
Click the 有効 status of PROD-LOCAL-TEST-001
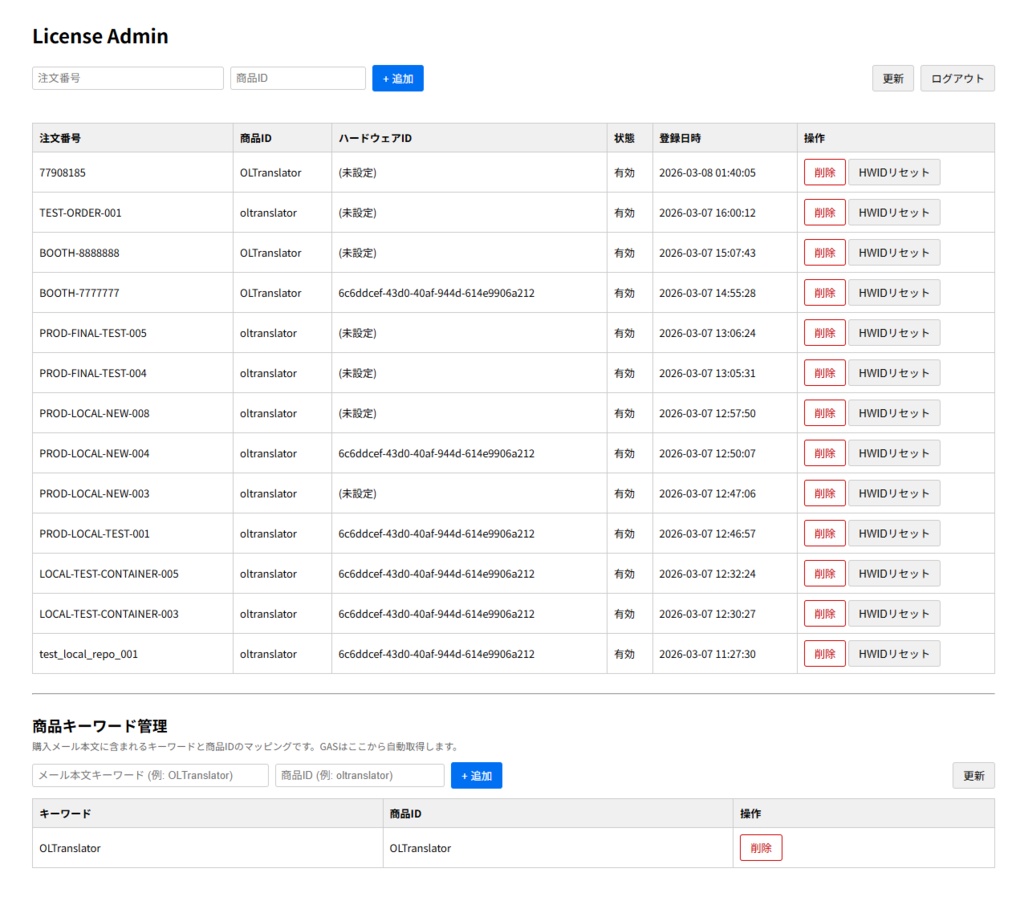tap(624, 534)
